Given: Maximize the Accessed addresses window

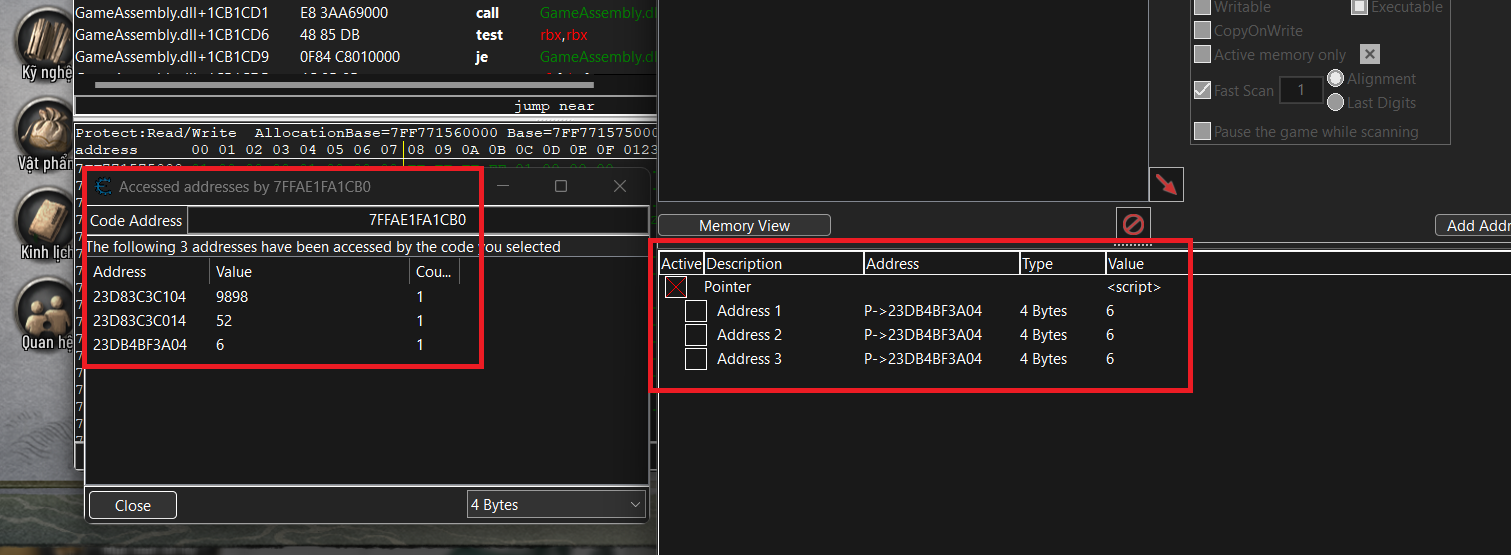Looking at the screenshot, I should (x=561, y=186).
